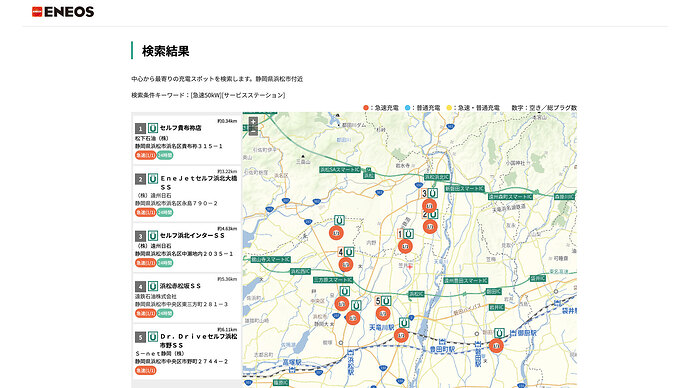Click the 急速(1/1) badge under EneJetセルフ浜北大橋SS
Viewport: 690px width, 388px height.
[x=145, y=212]
